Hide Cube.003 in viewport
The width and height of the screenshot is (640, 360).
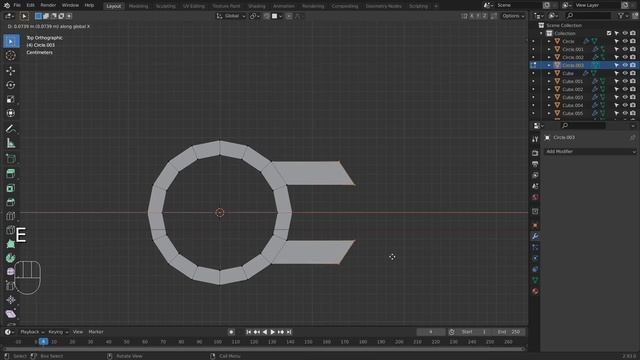pos(624,97)
